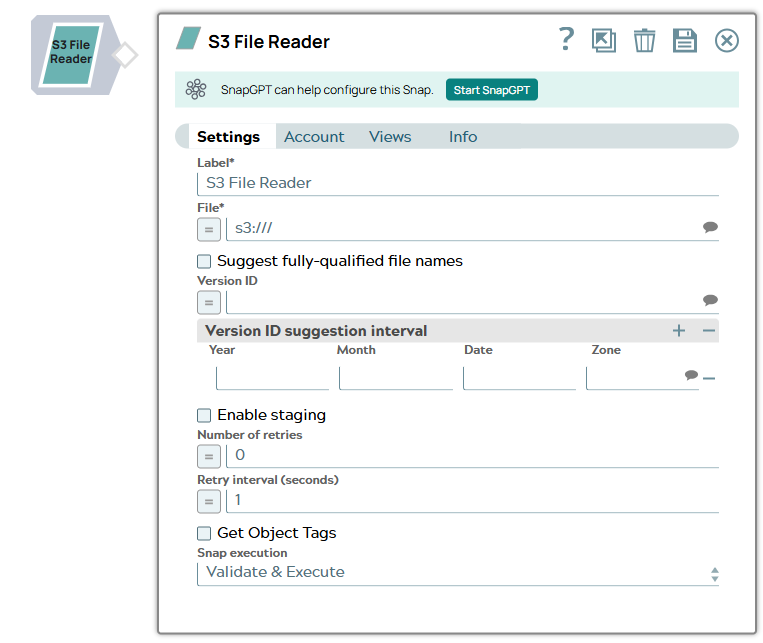Open the Snap execution dropdown
The image size is (763, 643).
[x=458, y=573]
